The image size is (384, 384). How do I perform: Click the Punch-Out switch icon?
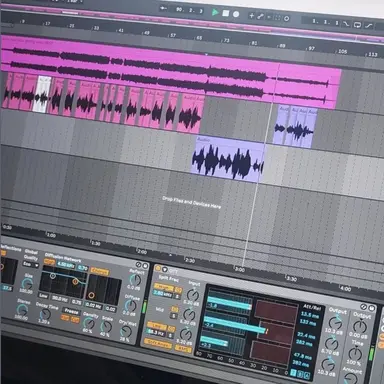[x=368, y=26]
